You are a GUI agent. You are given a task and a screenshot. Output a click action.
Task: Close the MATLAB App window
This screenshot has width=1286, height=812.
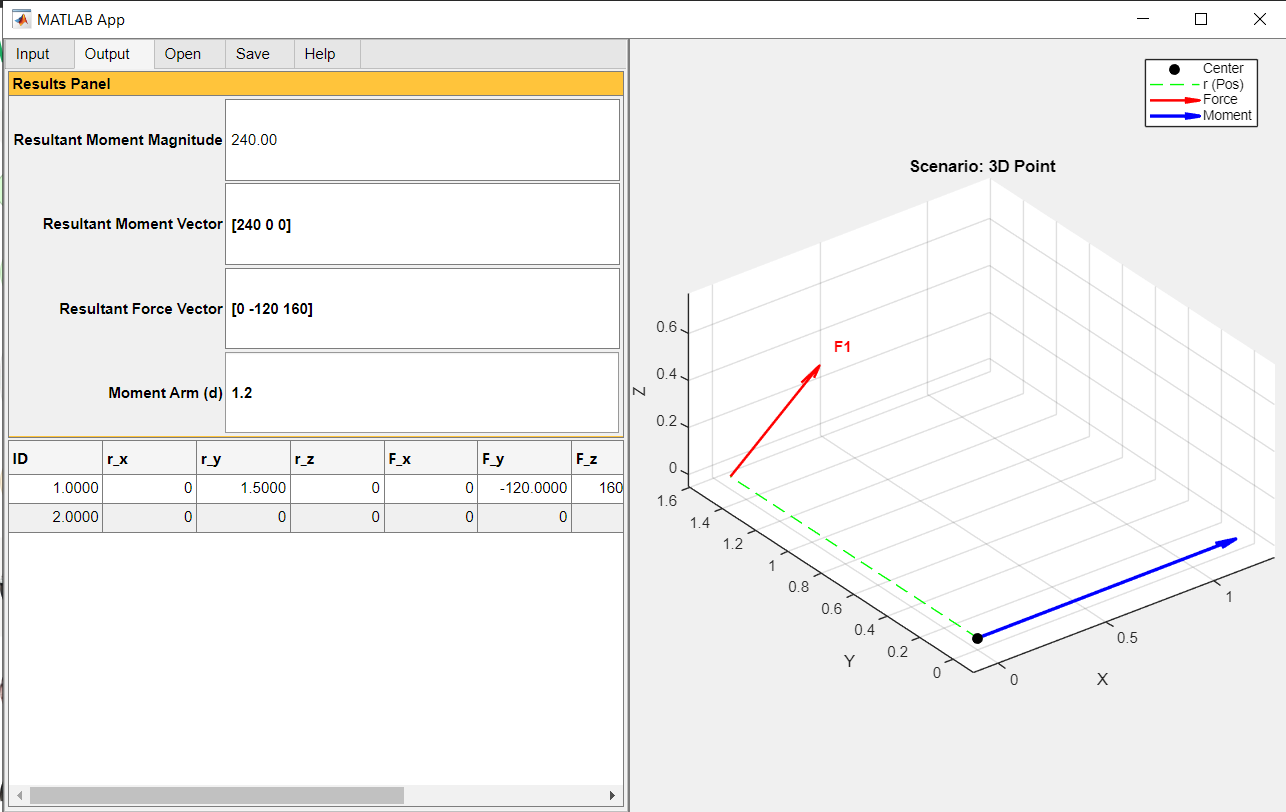[1258, 19]
